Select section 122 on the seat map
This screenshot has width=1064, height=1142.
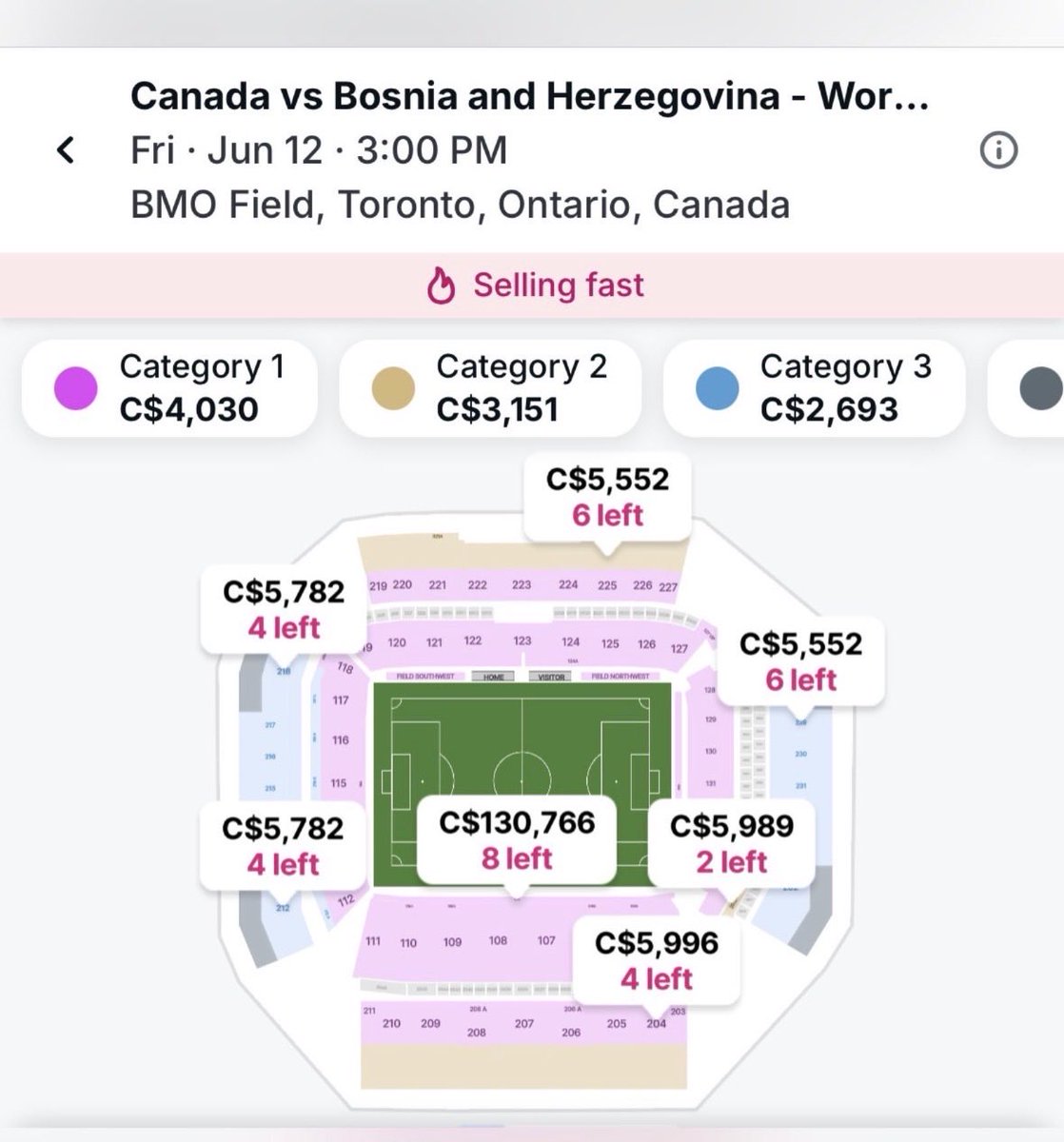coord(473,641)
